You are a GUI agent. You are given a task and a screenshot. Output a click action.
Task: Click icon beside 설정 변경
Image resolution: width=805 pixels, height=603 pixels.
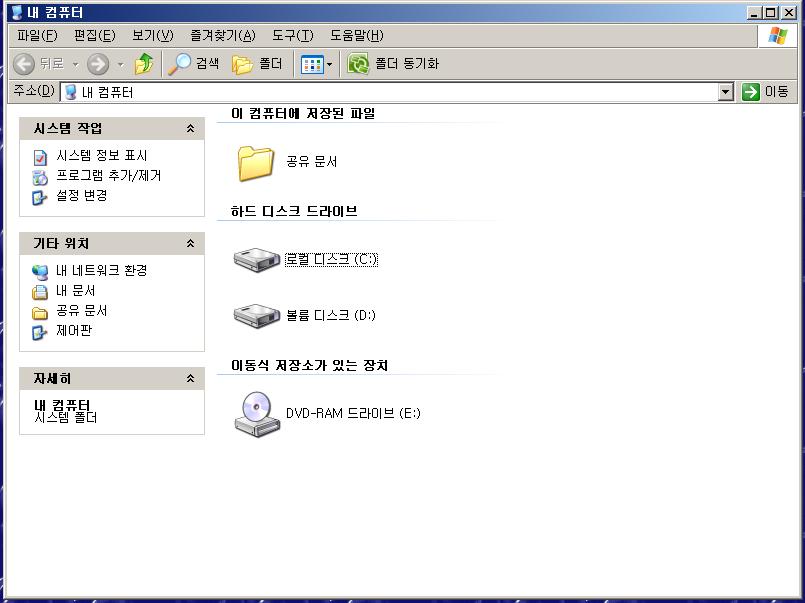40,197
